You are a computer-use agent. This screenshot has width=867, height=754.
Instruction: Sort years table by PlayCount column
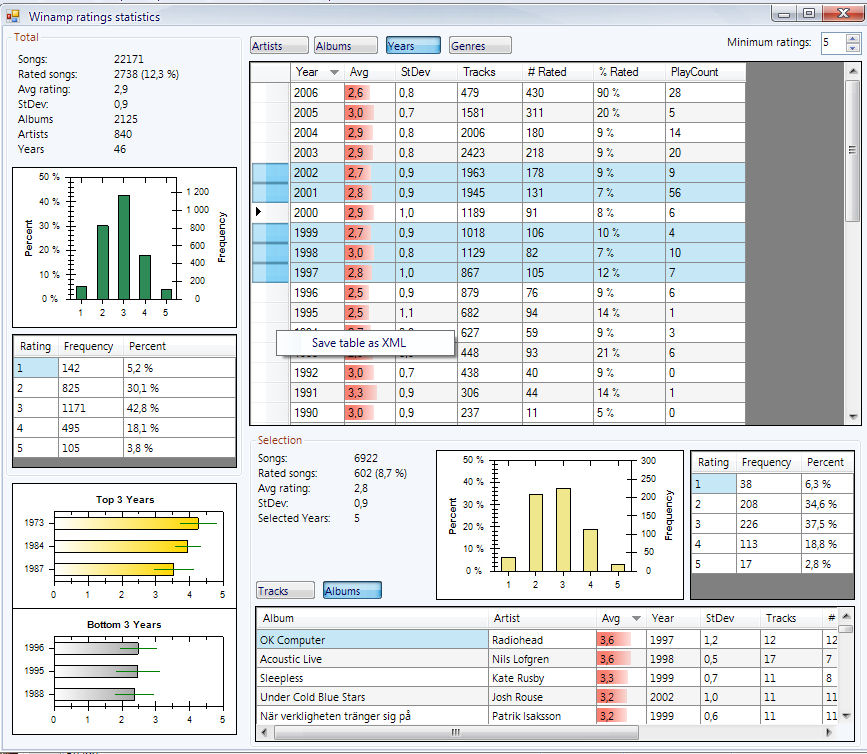point(705,72)
